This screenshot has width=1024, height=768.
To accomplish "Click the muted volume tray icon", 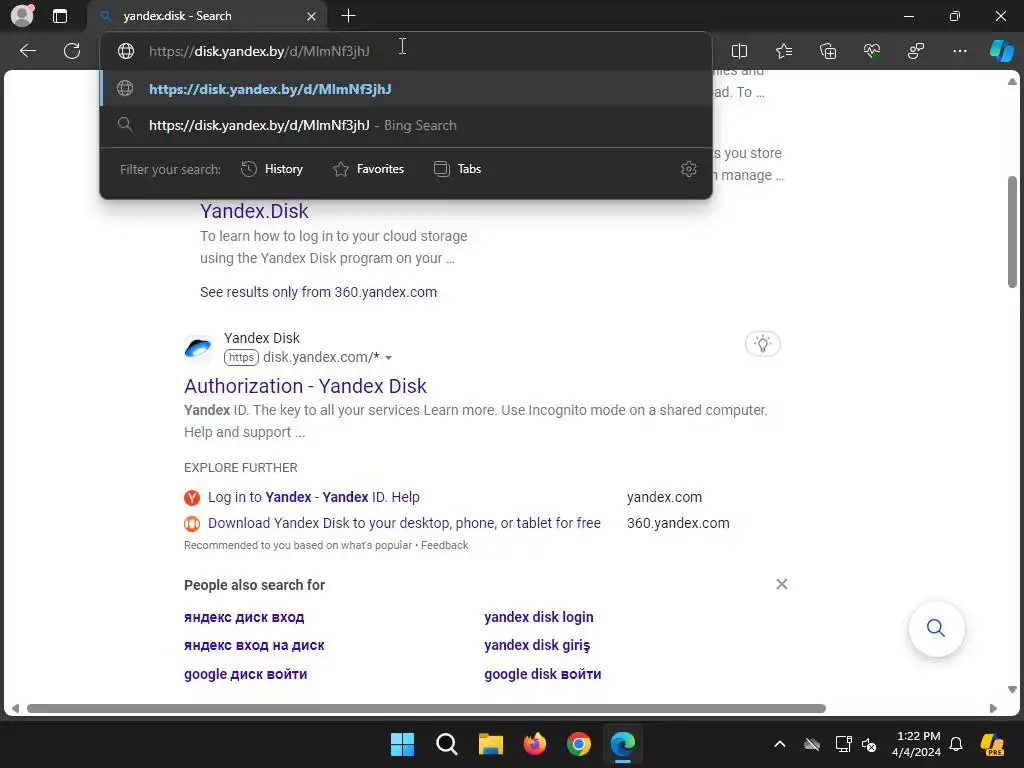I will pyautogui.click(x=869, y=744).
